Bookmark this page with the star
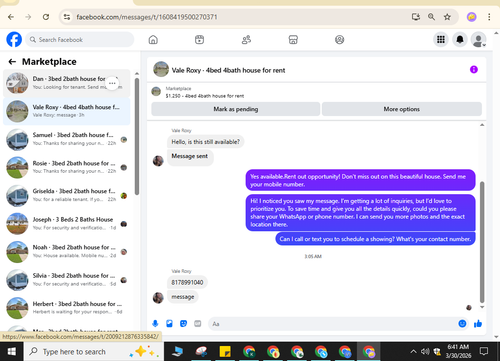Screen dimensions: 500x361 pyautogui.click(x=447, y=17)
